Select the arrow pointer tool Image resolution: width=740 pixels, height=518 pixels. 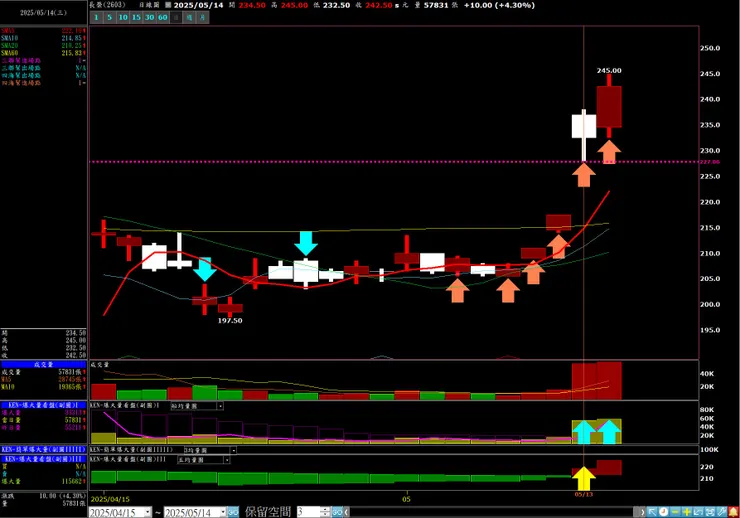click(652, 512)
